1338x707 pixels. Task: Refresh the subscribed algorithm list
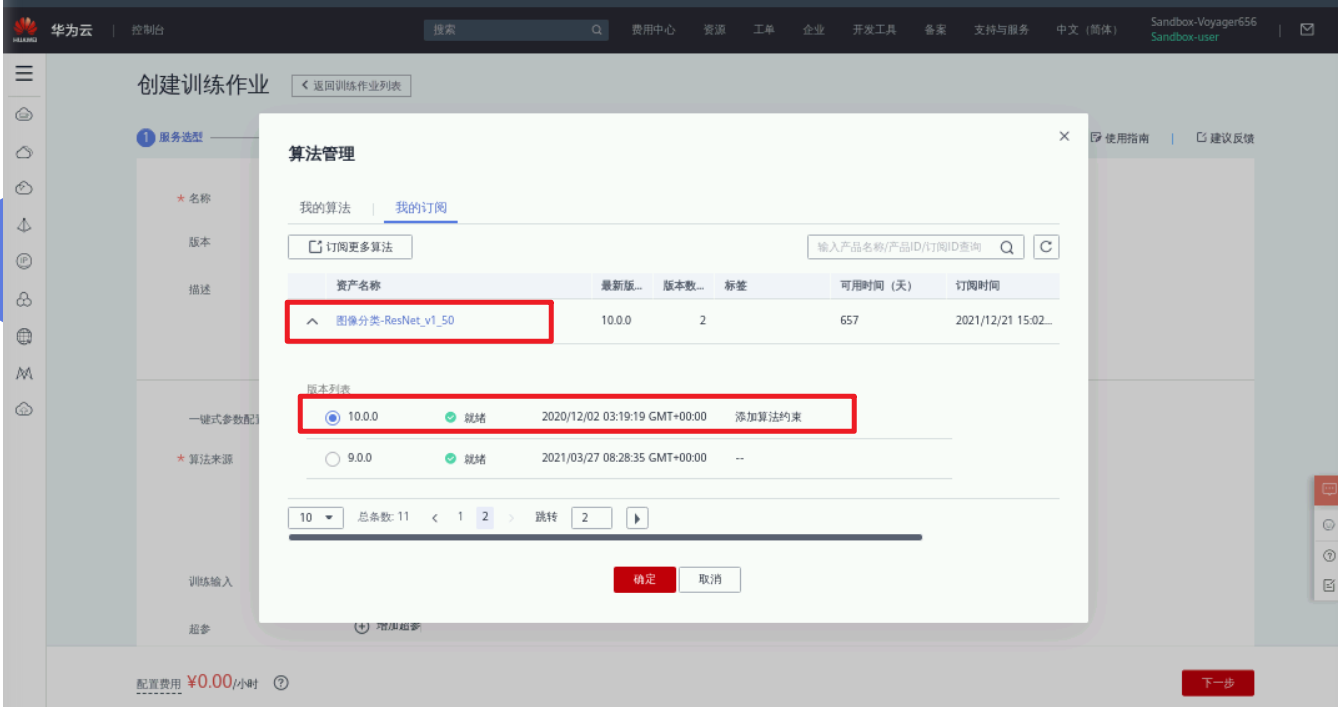point(1045,247)
